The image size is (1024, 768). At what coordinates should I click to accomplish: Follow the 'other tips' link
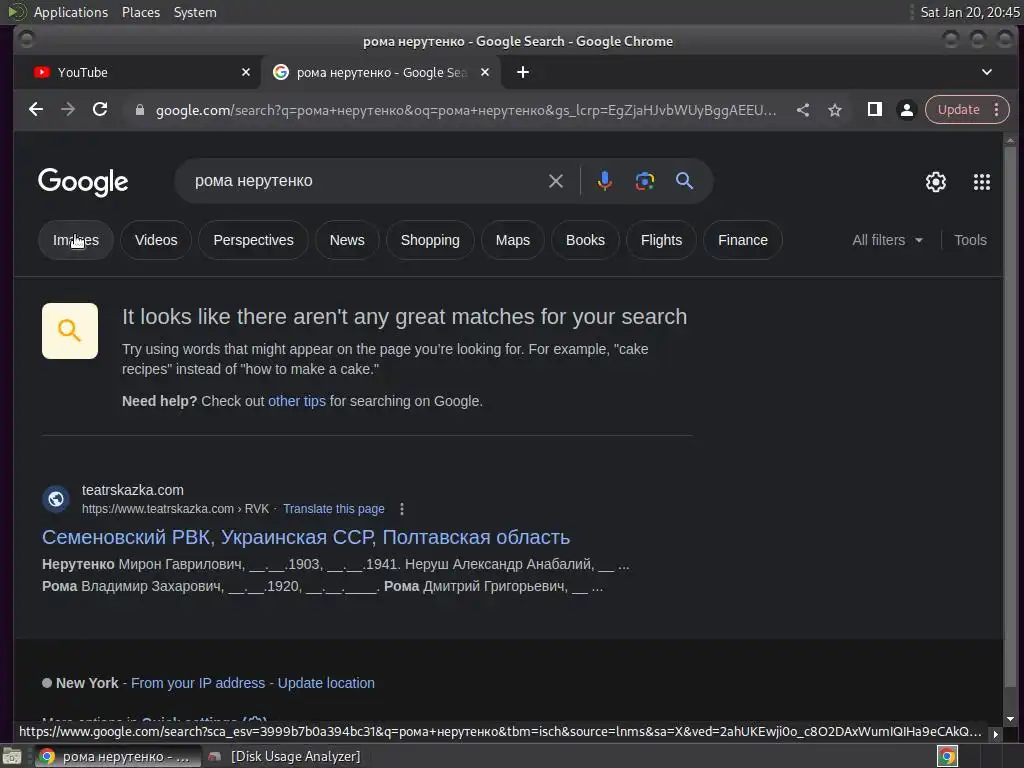click(x=296, y=401)
